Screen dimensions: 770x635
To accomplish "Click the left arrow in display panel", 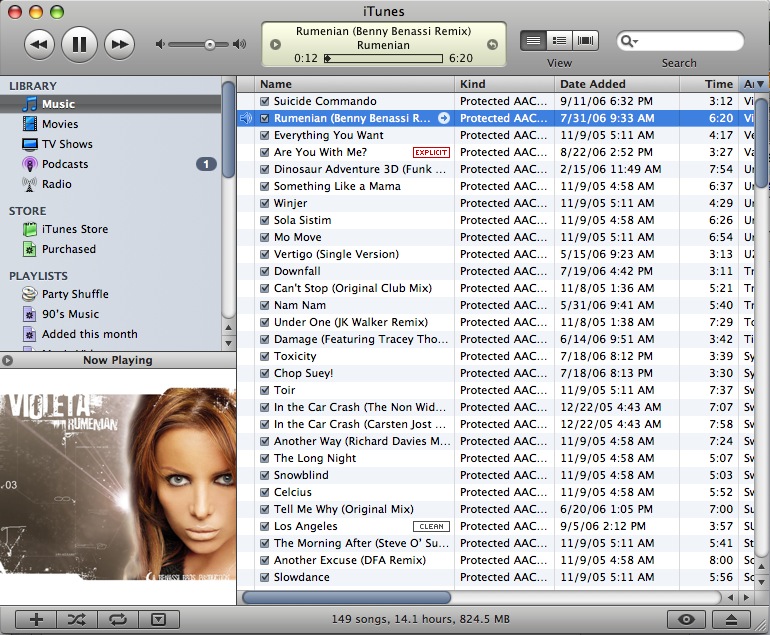I will [275, 45].
